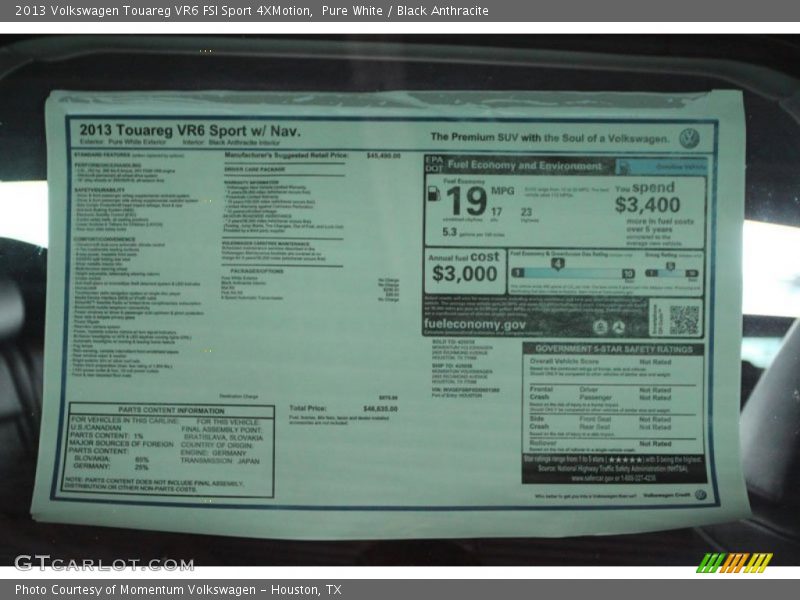Click the 'GERMANY: 25%' parts content line
This screenshot has height=600, width=800.
click(x=111, y=466)
